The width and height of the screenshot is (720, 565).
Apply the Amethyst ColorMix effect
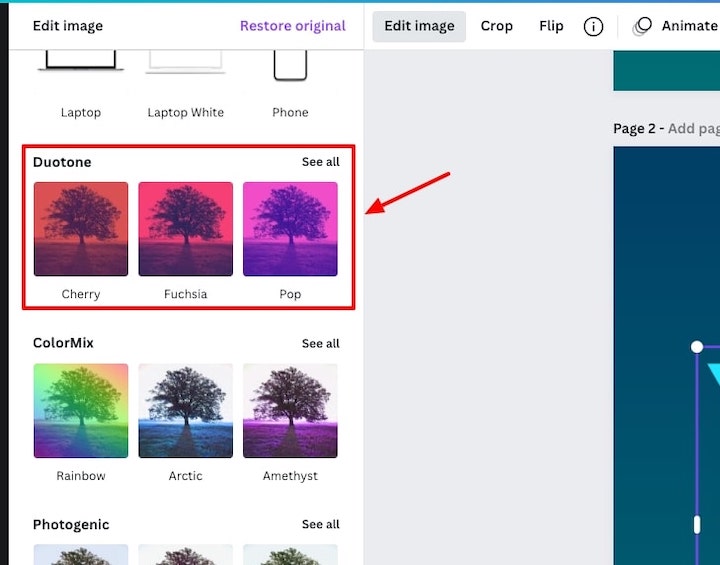click(290, 411)
